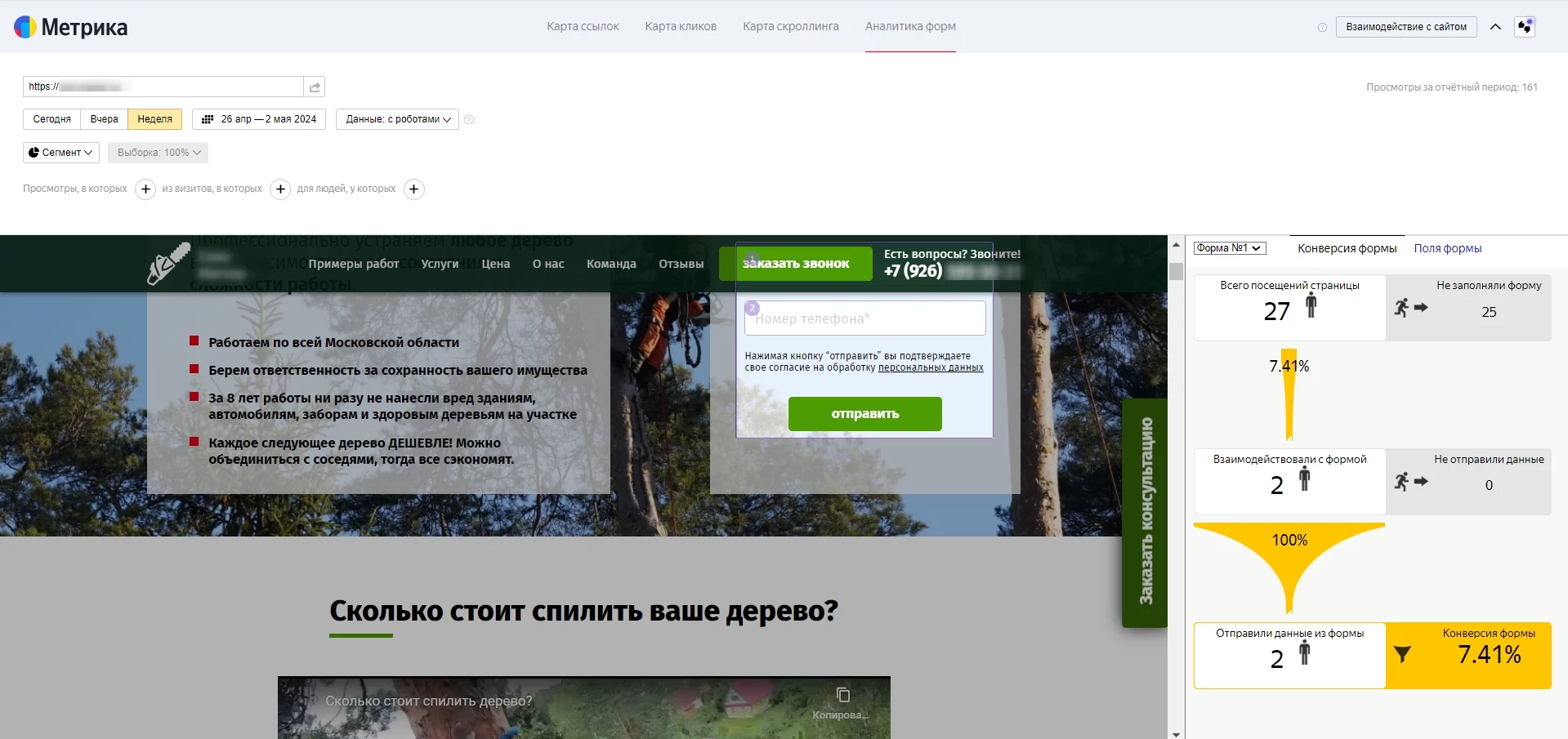The width and height of the screenshot is (1568, 739).
Task: Add condition for для людей, у которых
Action: [414, 189]
